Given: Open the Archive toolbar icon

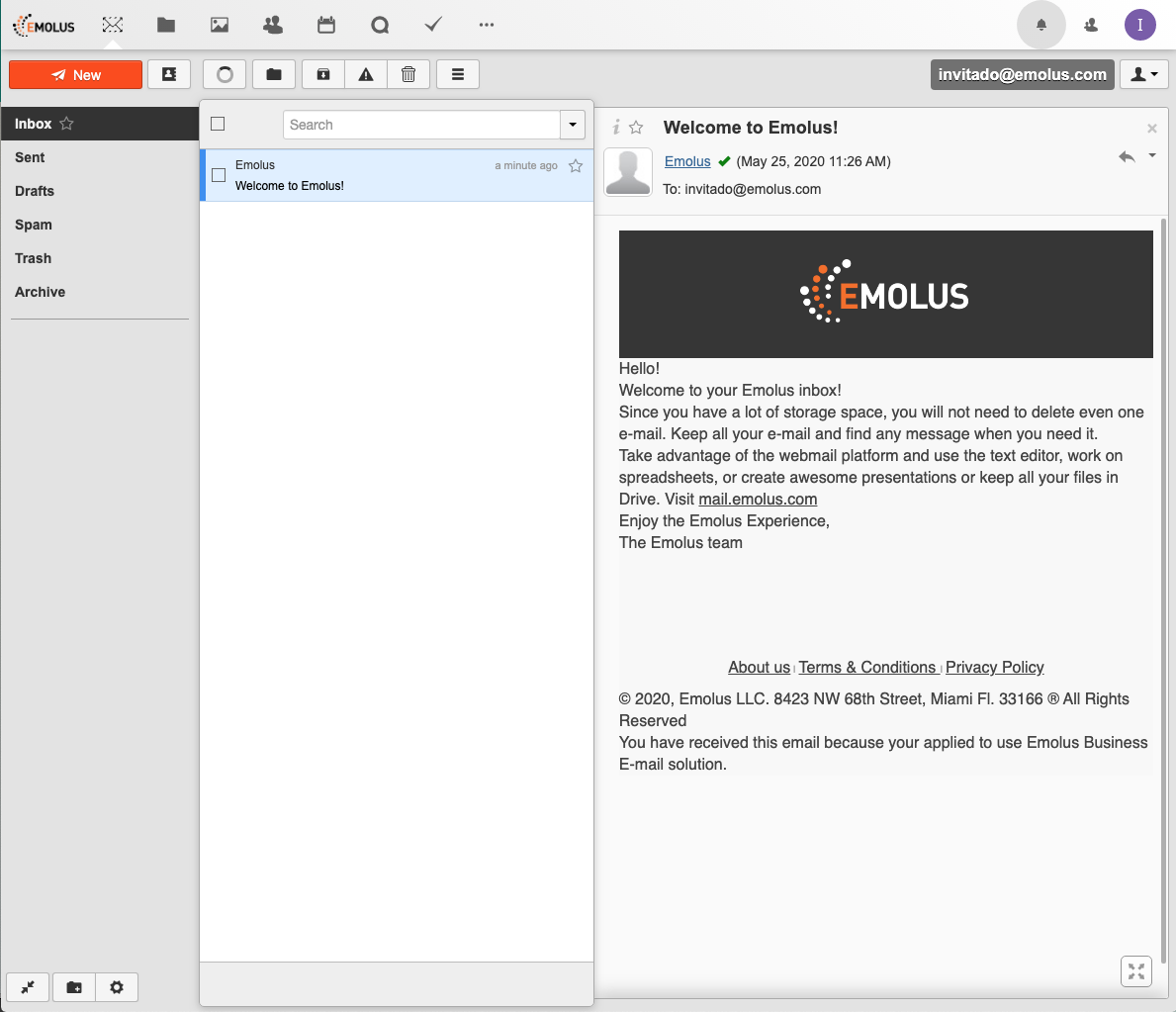Looking at the screenshot, I should pyautogui.click(x=322, y=74).
